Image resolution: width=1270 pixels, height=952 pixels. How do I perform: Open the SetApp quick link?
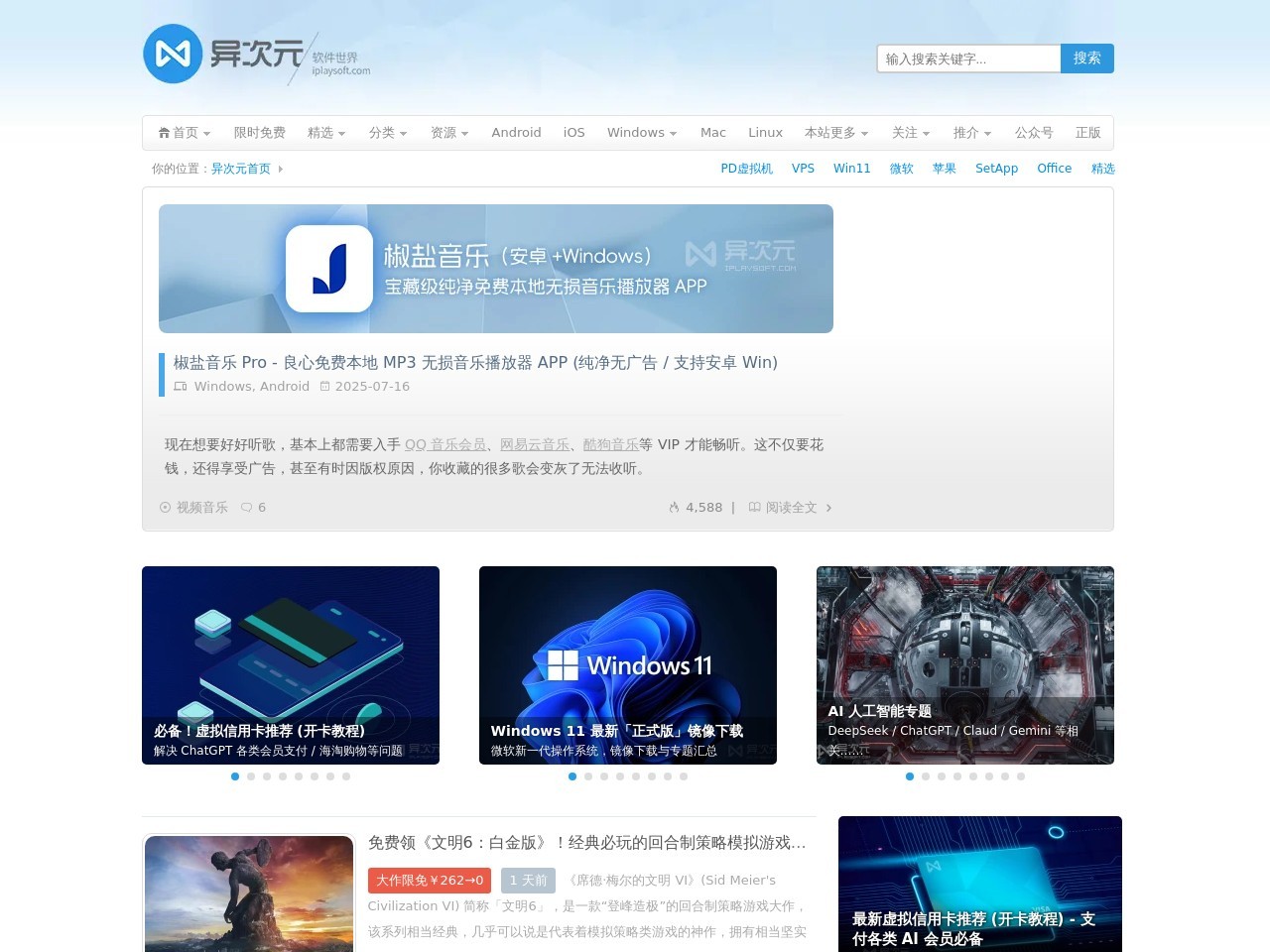tap(997, 169)
